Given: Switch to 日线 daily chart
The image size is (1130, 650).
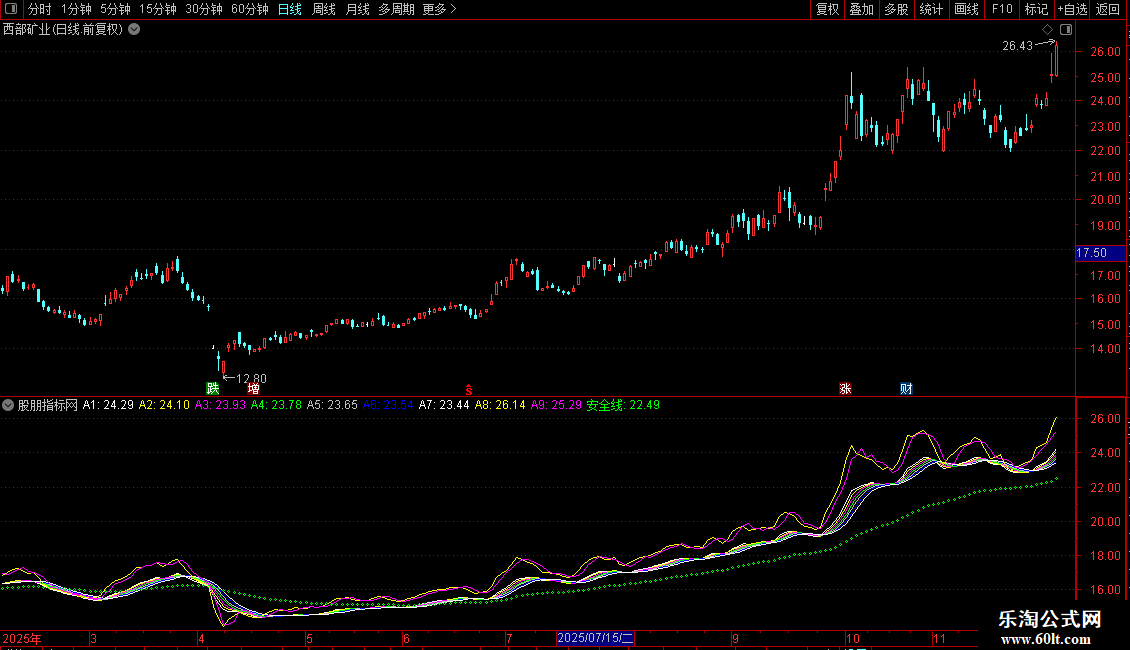Looking at the screenshot, I should 290,9.
